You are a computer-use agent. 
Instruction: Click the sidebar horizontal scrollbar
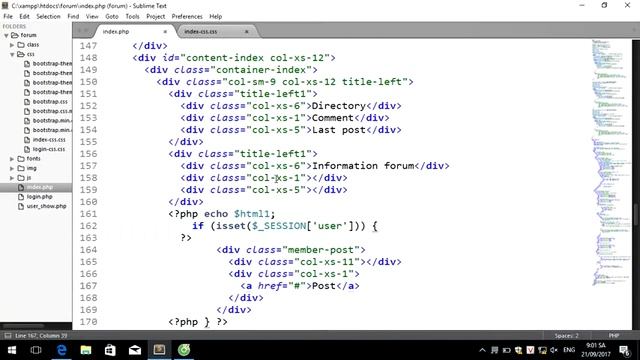click(x=24, y=326)
